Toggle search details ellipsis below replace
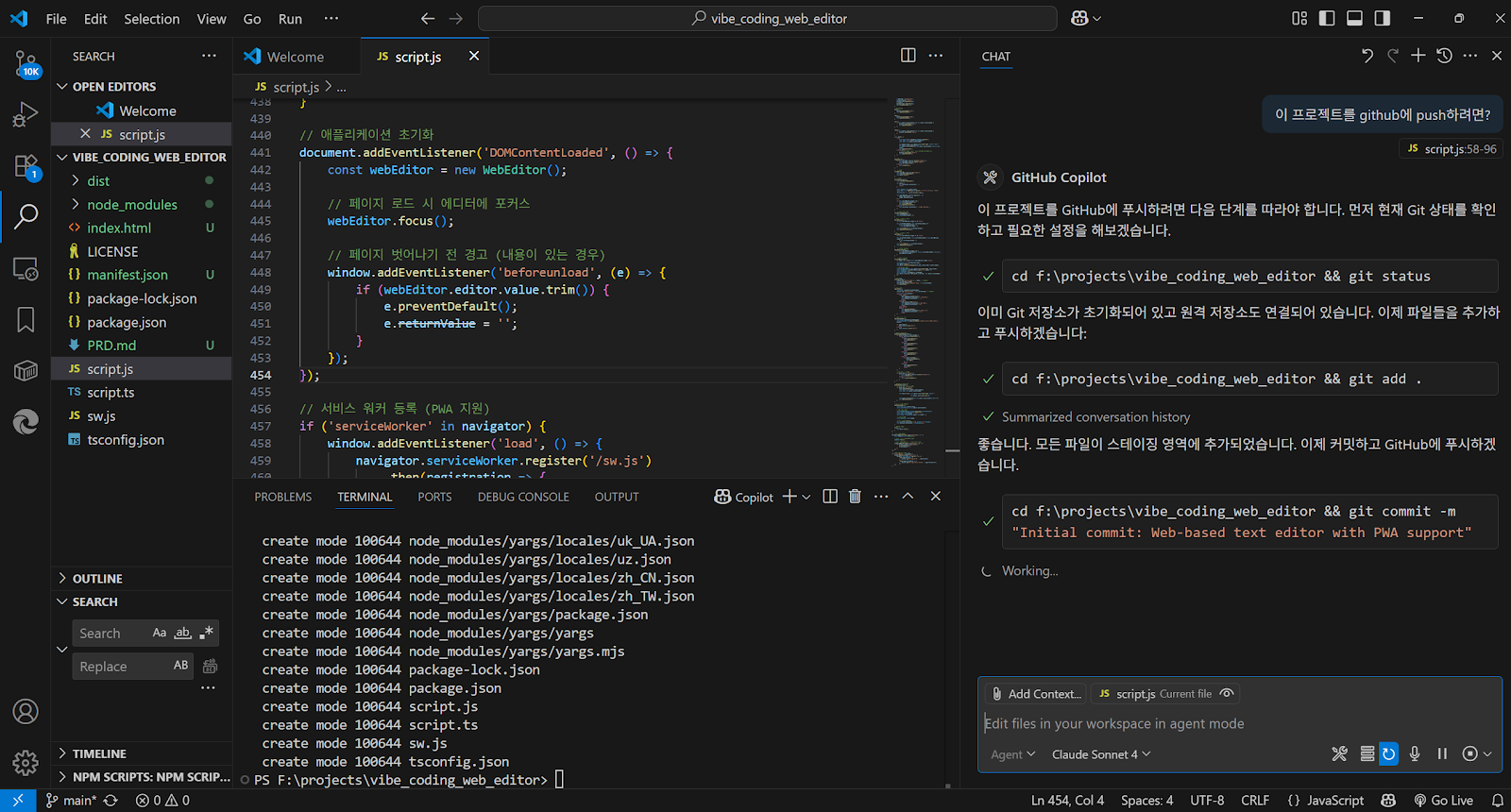The width and height of the screenshot is (1511, 812). [x=208, y=688]
